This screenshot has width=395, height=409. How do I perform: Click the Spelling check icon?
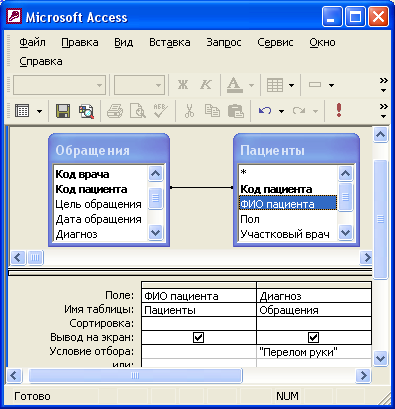[x=161, y=111]
